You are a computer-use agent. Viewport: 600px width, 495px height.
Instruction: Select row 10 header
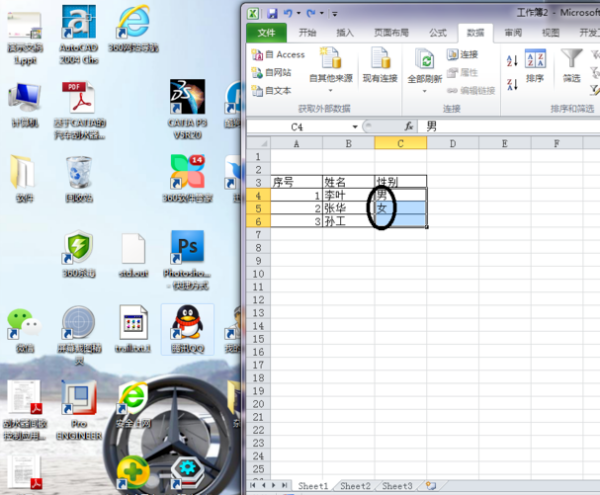pyautogui.click(x=258, y=274)
